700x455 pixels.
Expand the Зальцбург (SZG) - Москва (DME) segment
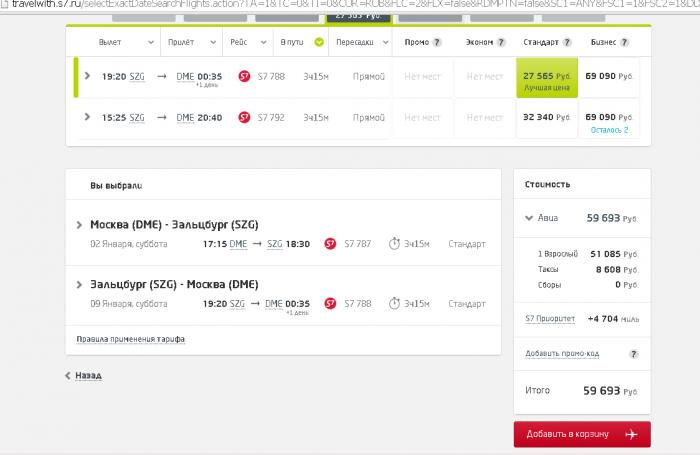(79, 284)
